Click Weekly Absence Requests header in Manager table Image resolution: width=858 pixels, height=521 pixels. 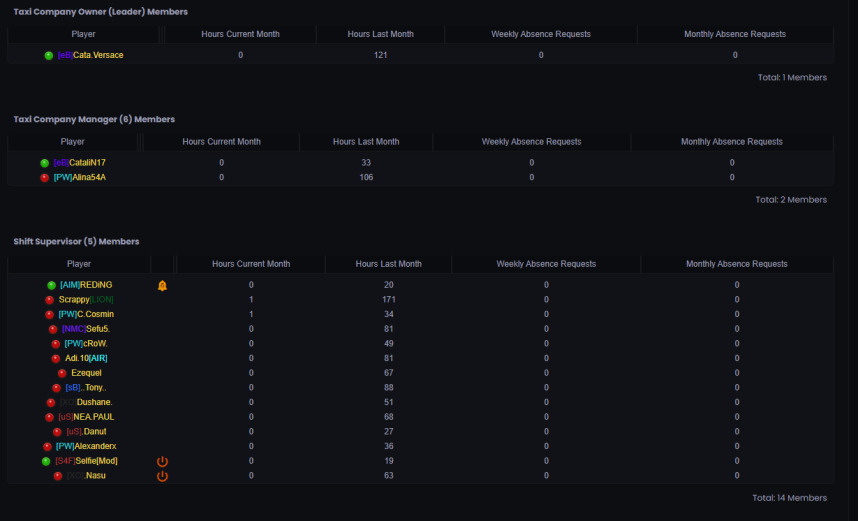pos(531,142)
